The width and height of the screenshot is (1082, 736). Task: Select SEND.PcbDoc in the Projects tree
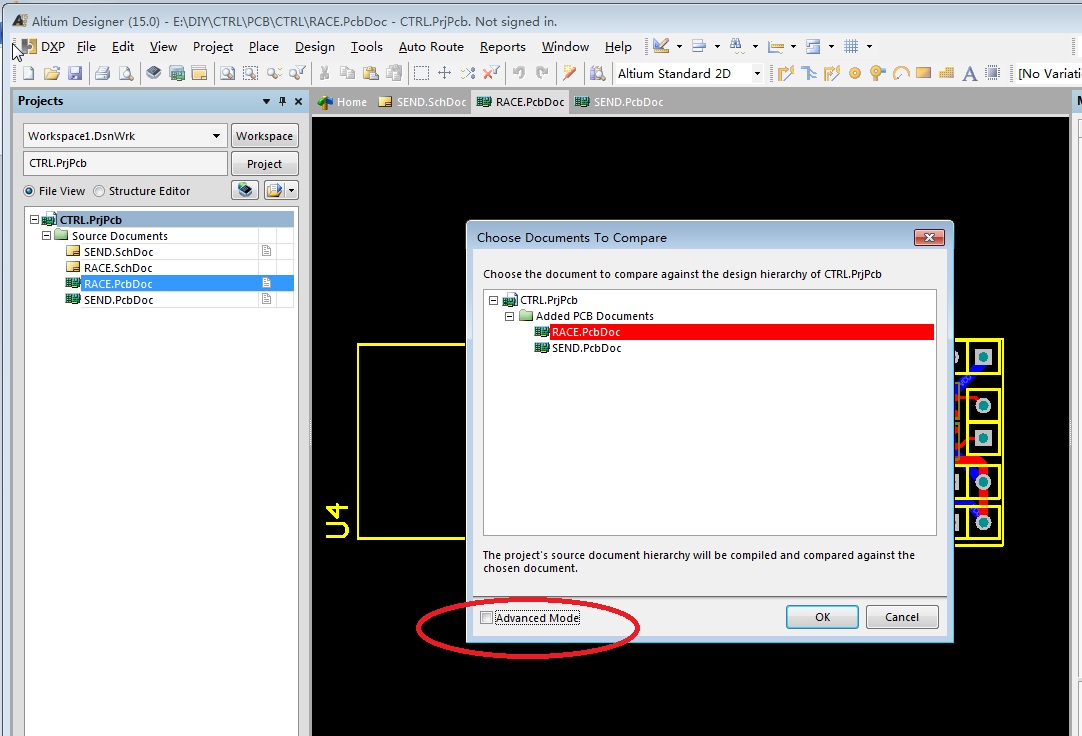119,299
